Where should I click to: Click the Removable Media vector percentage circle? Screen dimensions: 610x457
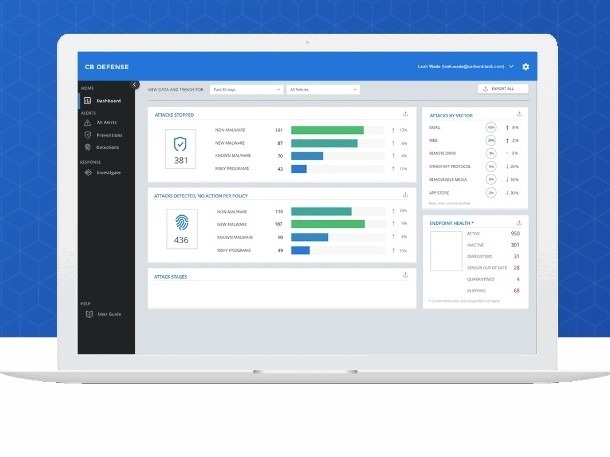click(x=491, y=179)
